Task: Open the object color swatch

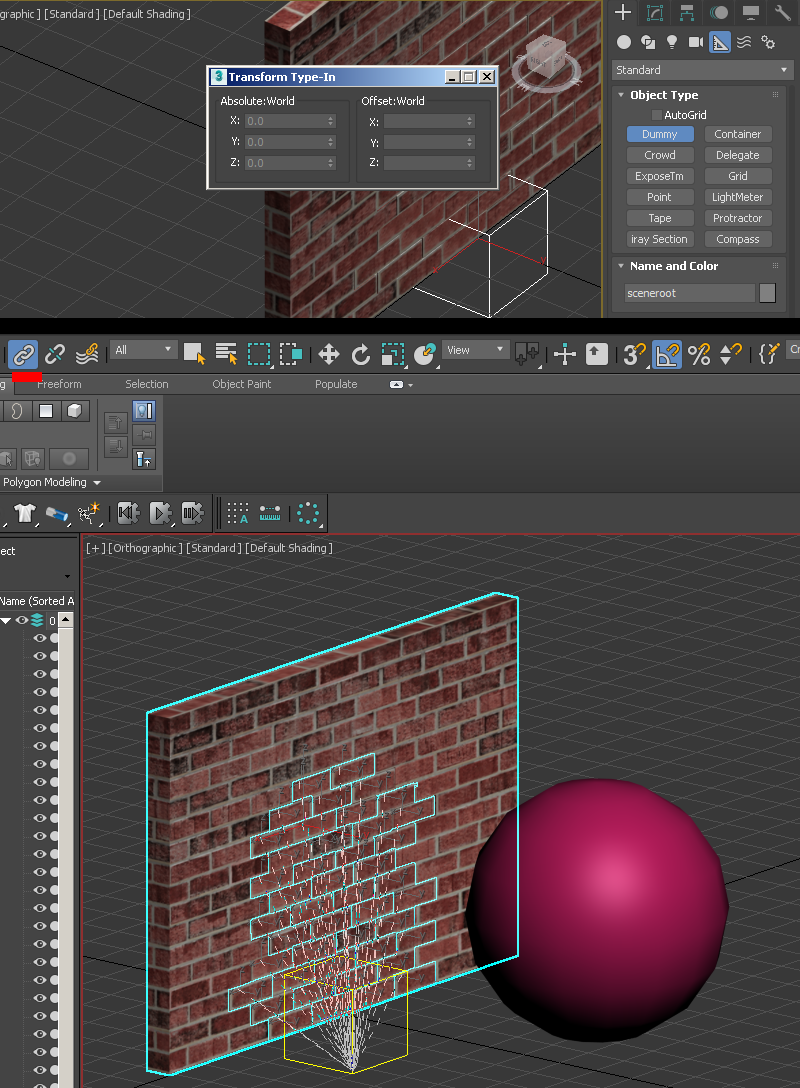Action: coord(767,293)
